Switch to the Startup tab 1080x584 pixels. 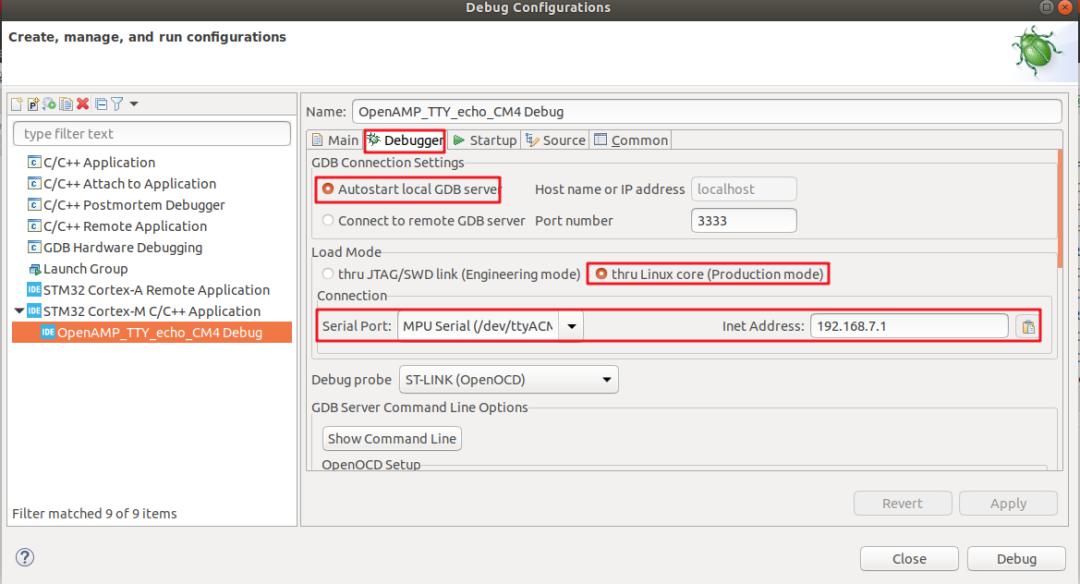click(x=485, y=140)
